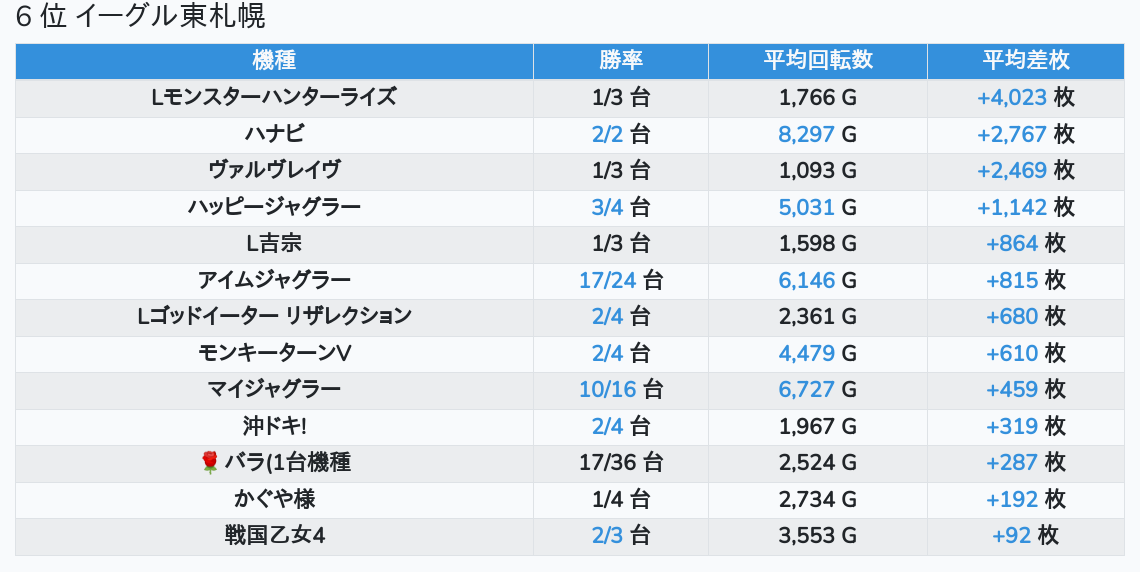This screenshot has height=572, width=1140.
Task: Select the 3/4 win rate link
Action: 607,207
